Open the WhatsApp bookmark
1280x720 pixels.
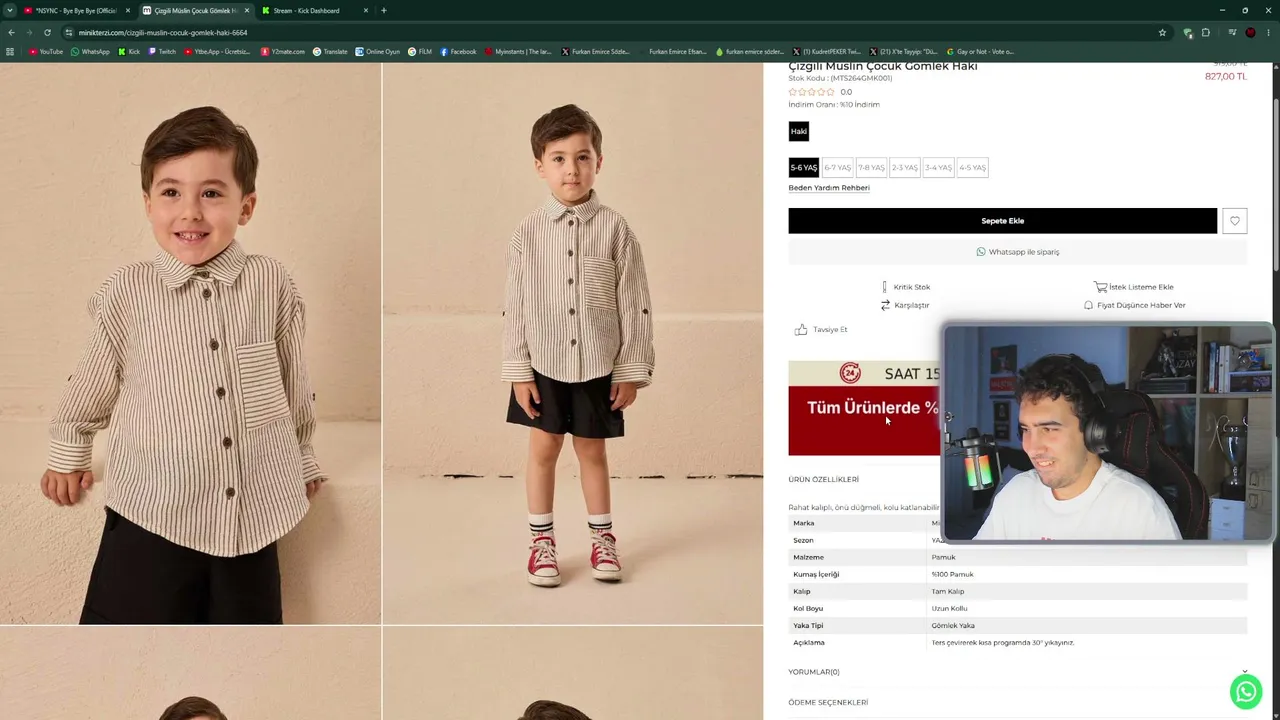click(91, 51)
